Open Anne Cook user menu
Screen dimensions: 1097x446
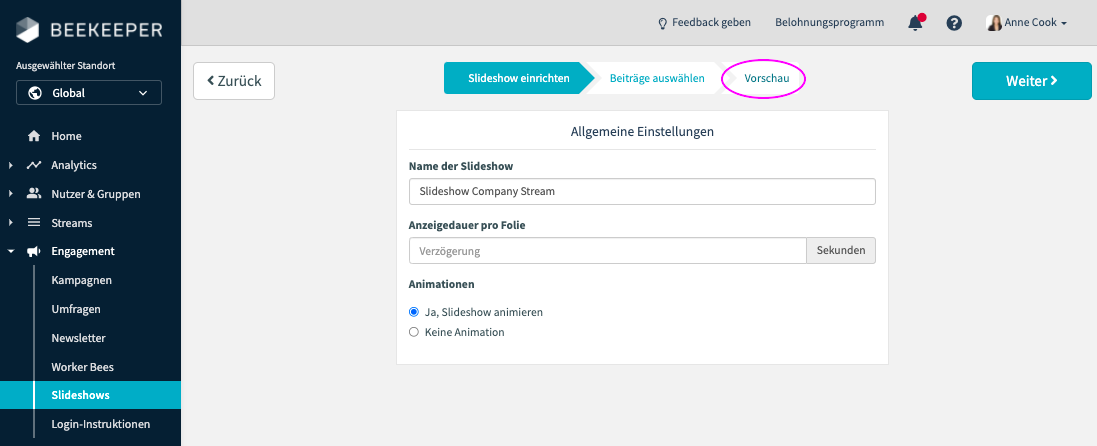pos(1026,23)
